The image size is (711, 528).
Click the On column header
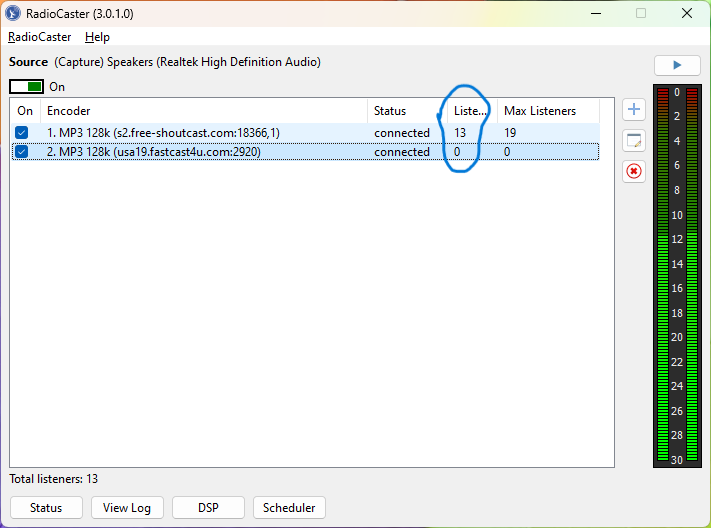tap(25, 111)
